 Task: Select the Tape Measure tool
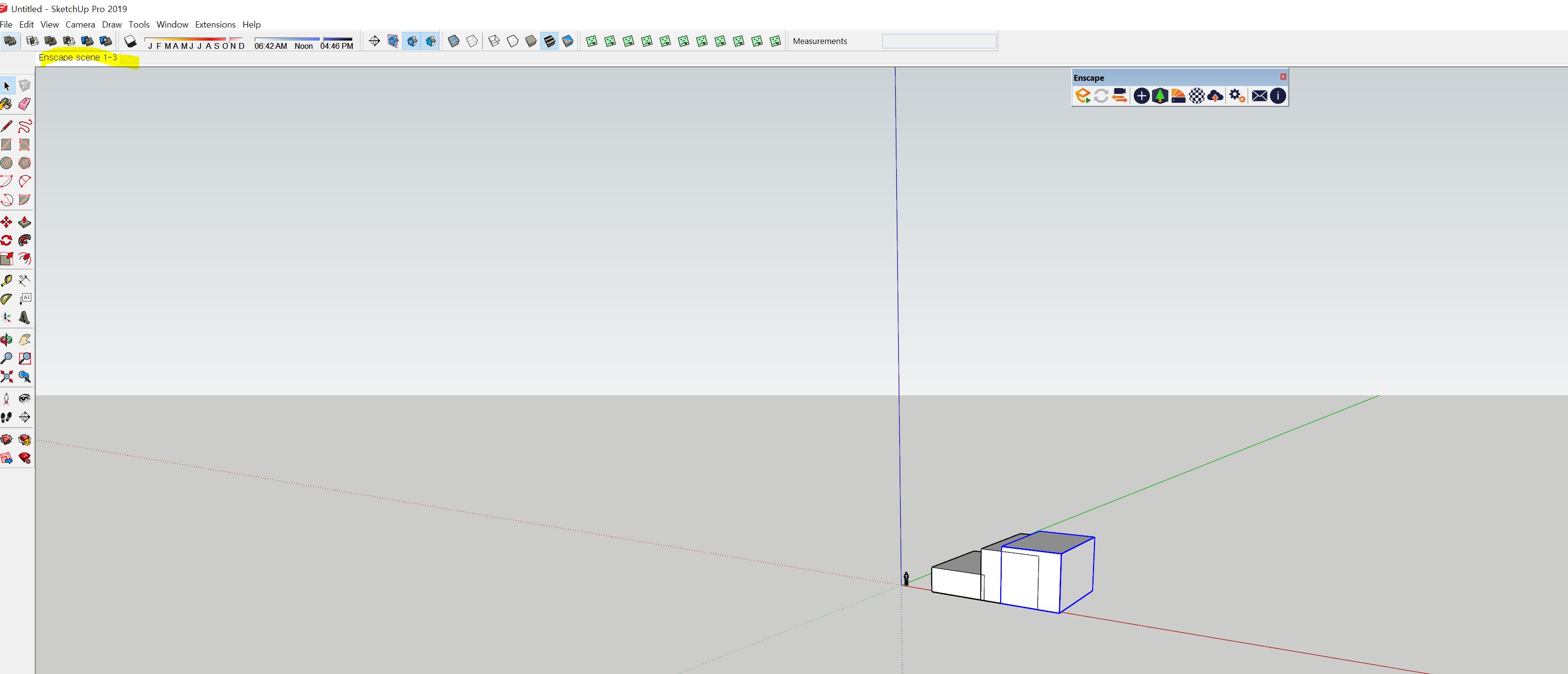pos(7,281)
